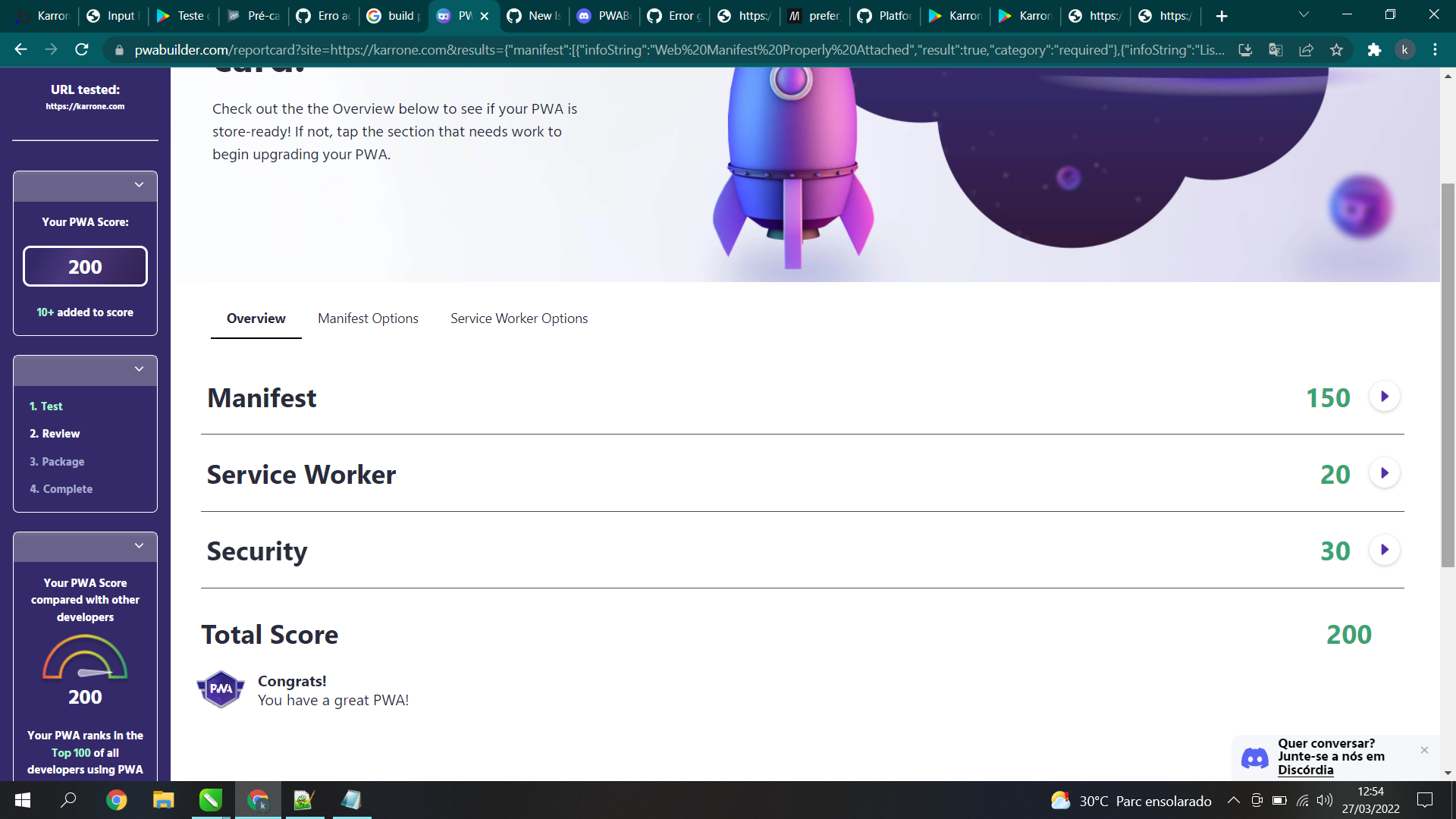Share the page via the share icon
Viewport: 1456px width, 819px height.
coord(1307,49)
